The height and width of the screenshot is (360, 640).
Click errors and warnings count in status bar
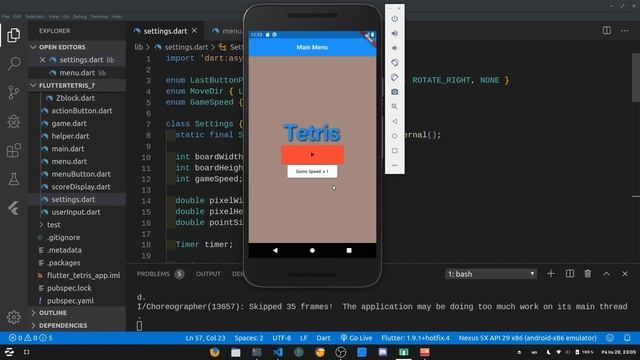click(x=31, y=338)
